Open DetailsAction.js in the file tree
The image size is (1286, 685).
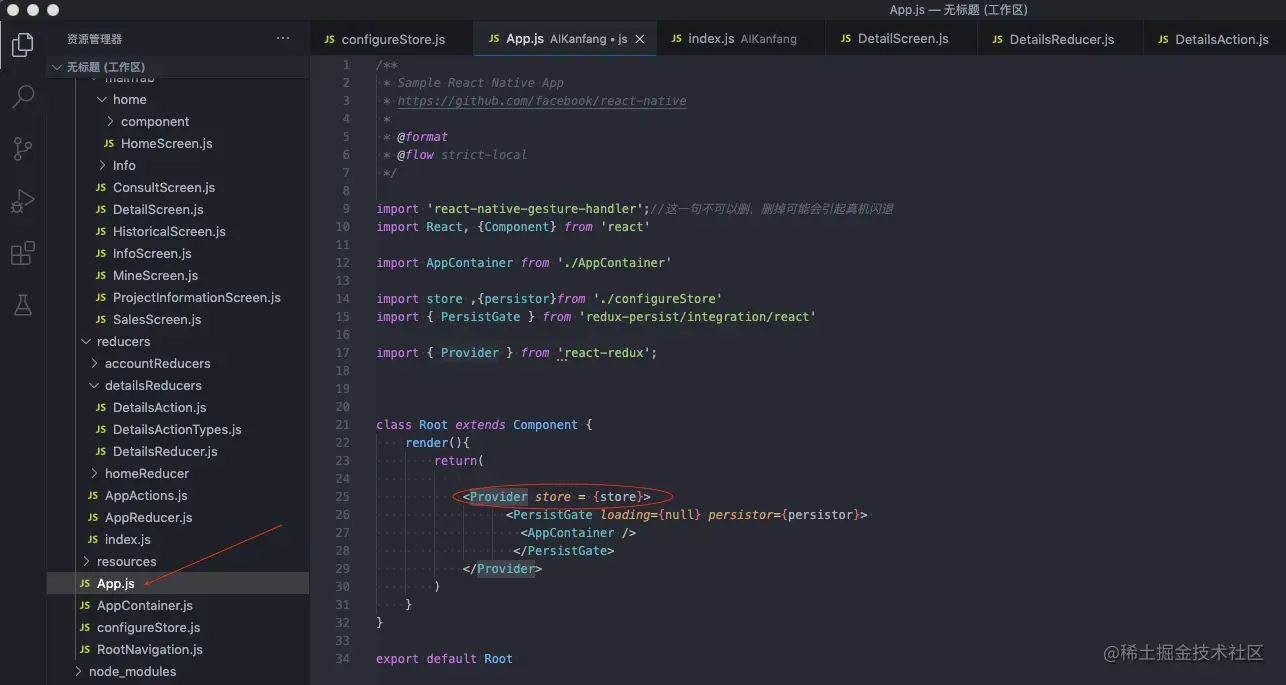click(x=178, y=407)
